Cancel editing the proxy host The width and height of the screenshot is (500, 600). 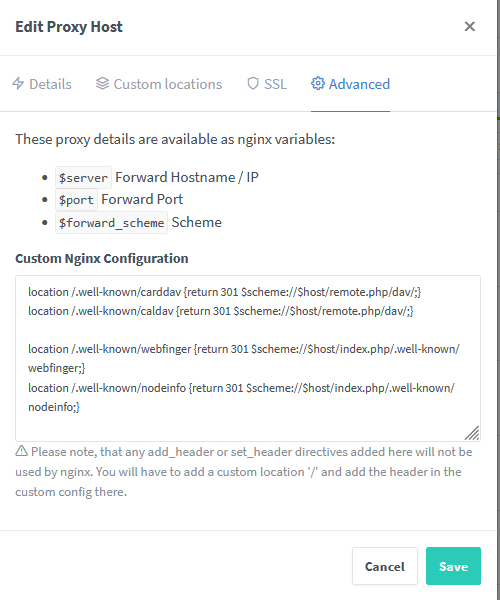385,566
